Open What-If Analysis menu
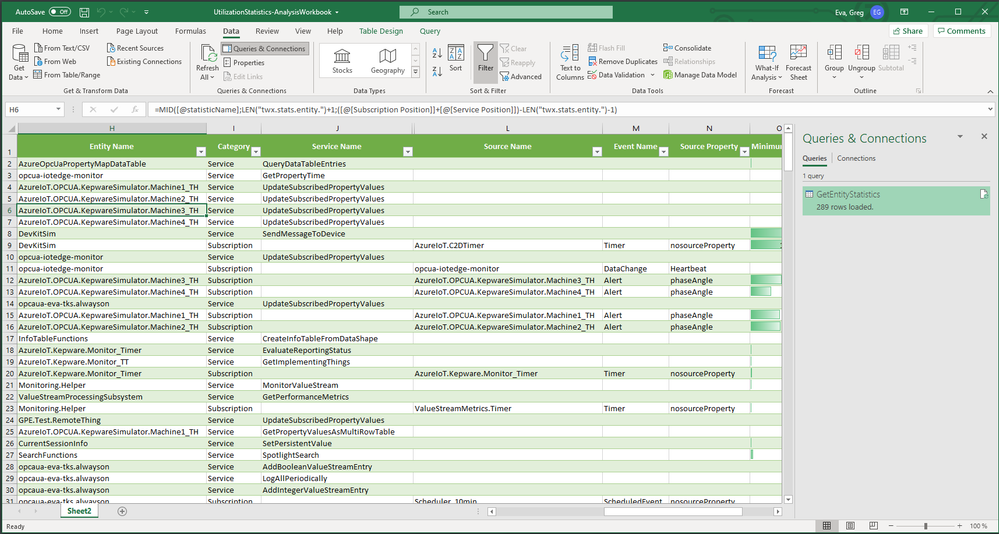 766,63
